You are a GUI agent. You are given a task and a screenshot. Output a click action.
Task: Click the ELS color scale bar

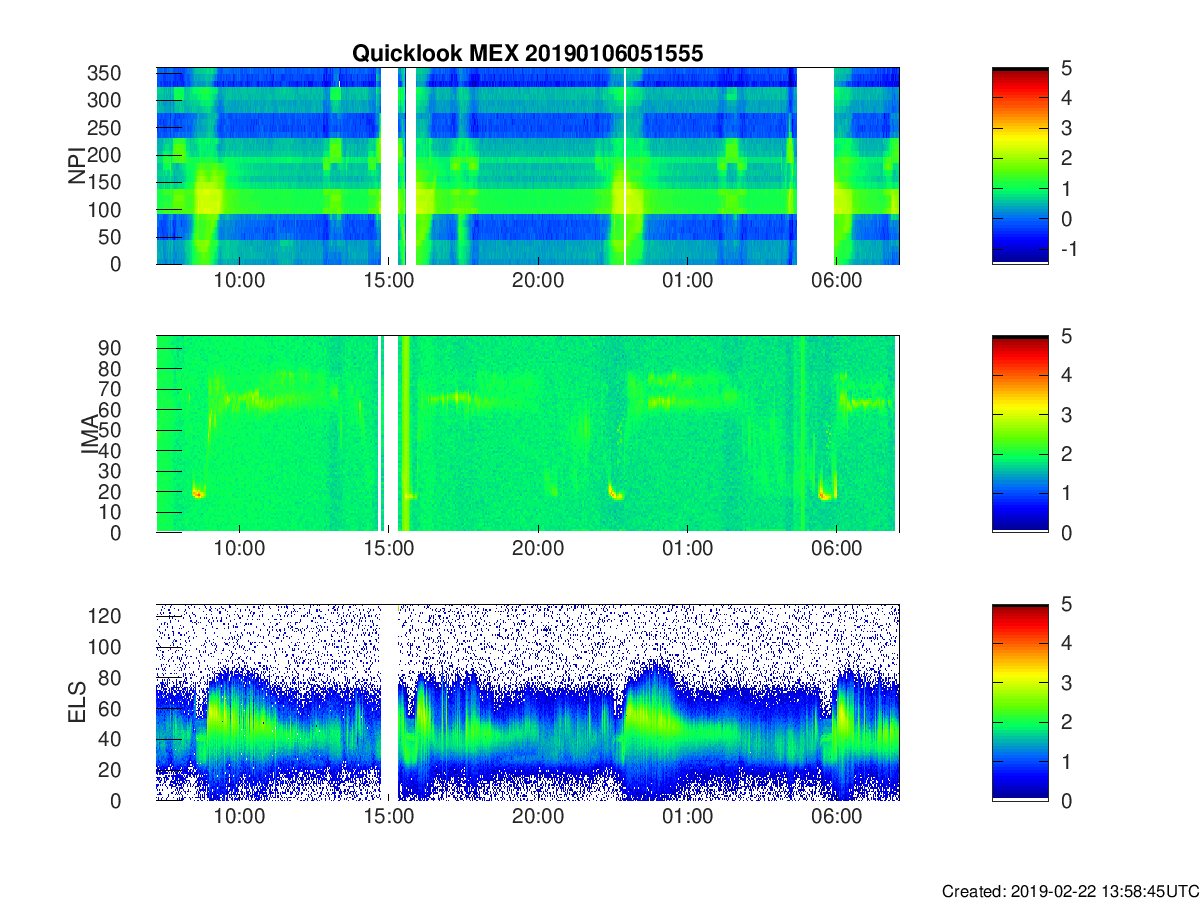click(x=1020, y=702)
